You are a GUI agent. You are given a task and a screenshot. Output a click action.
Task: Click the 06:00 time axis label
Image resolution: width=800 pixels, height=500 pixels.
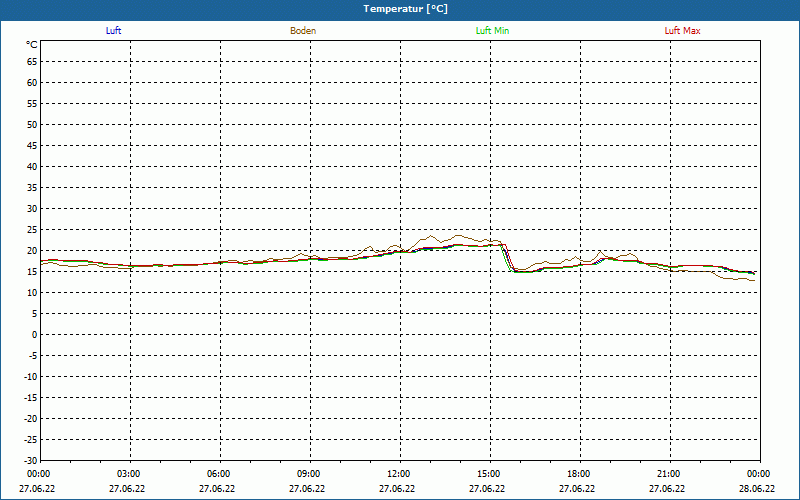click(219, 474)
